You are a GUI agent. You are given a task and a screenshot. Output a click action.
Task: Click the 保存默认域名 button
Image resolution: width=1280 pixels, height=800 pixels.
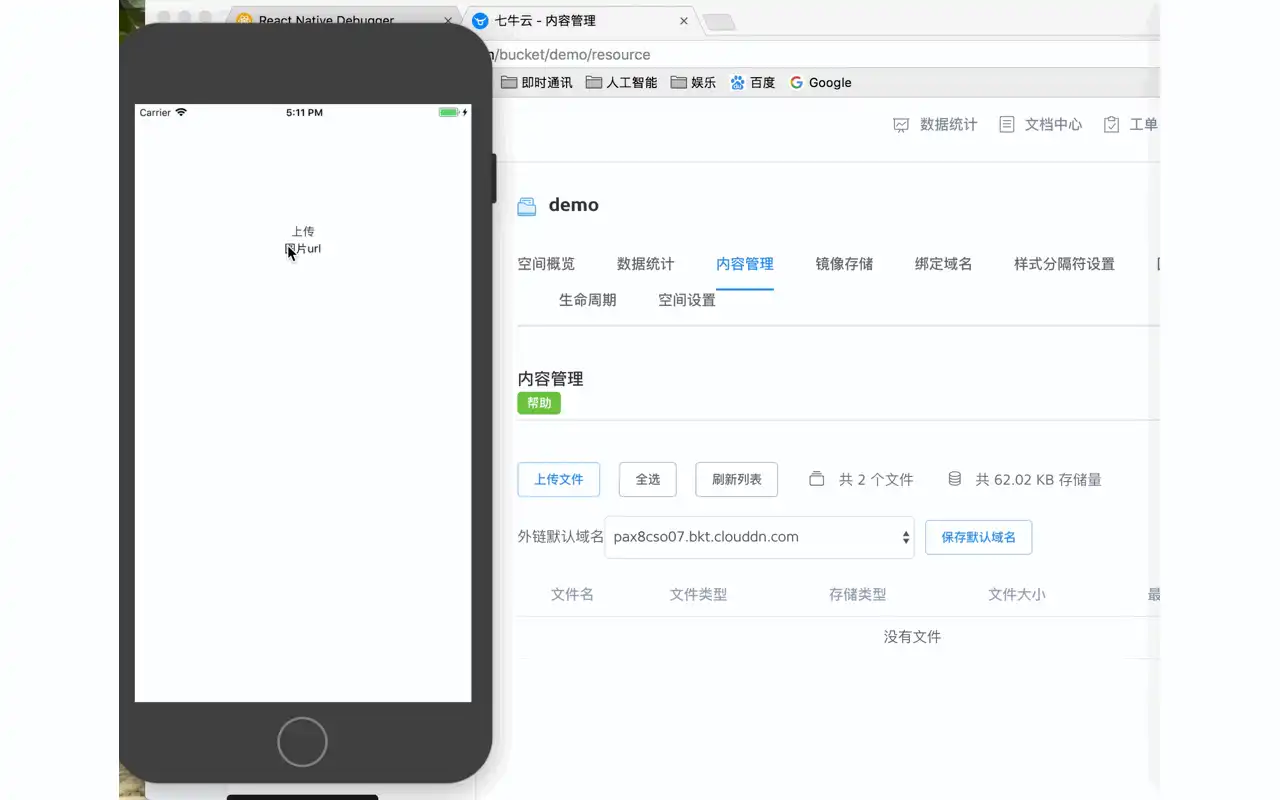pyautogui.click(x=978, y=537)
